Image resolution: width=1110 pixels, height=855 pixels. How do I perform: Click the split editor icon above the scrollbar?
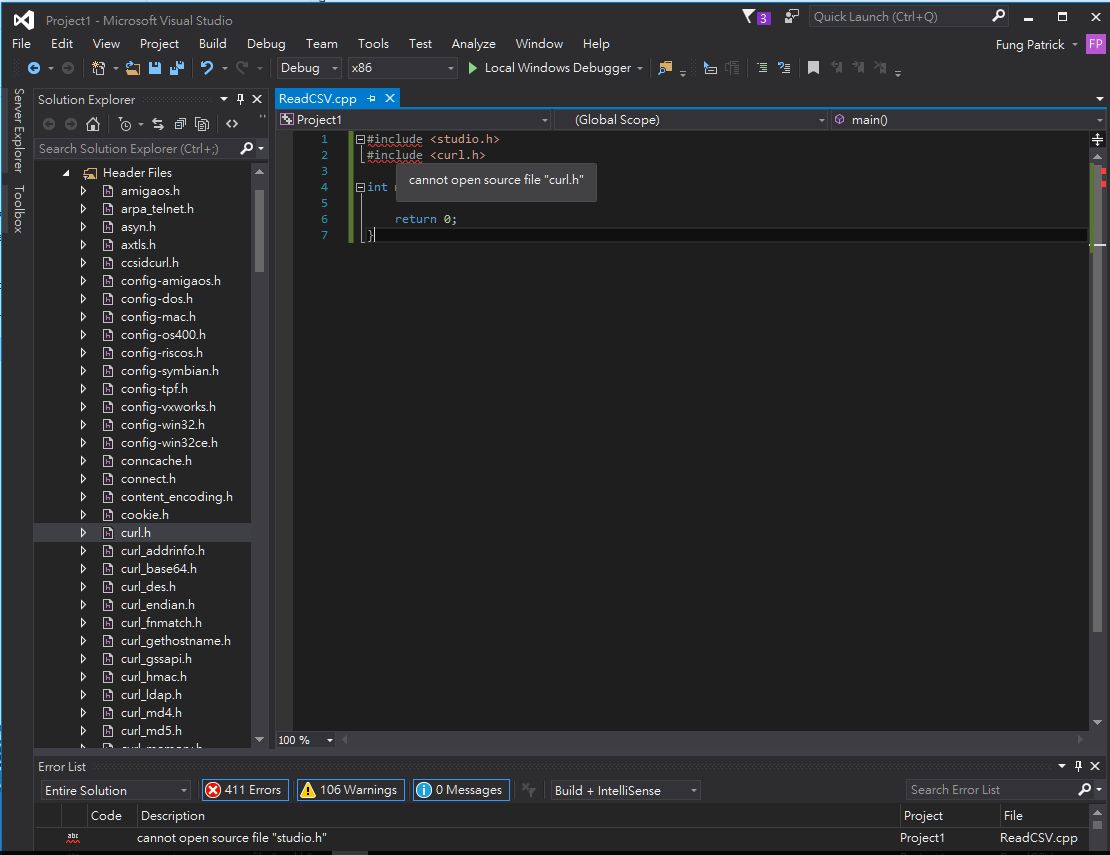(x=1097, y=139)
